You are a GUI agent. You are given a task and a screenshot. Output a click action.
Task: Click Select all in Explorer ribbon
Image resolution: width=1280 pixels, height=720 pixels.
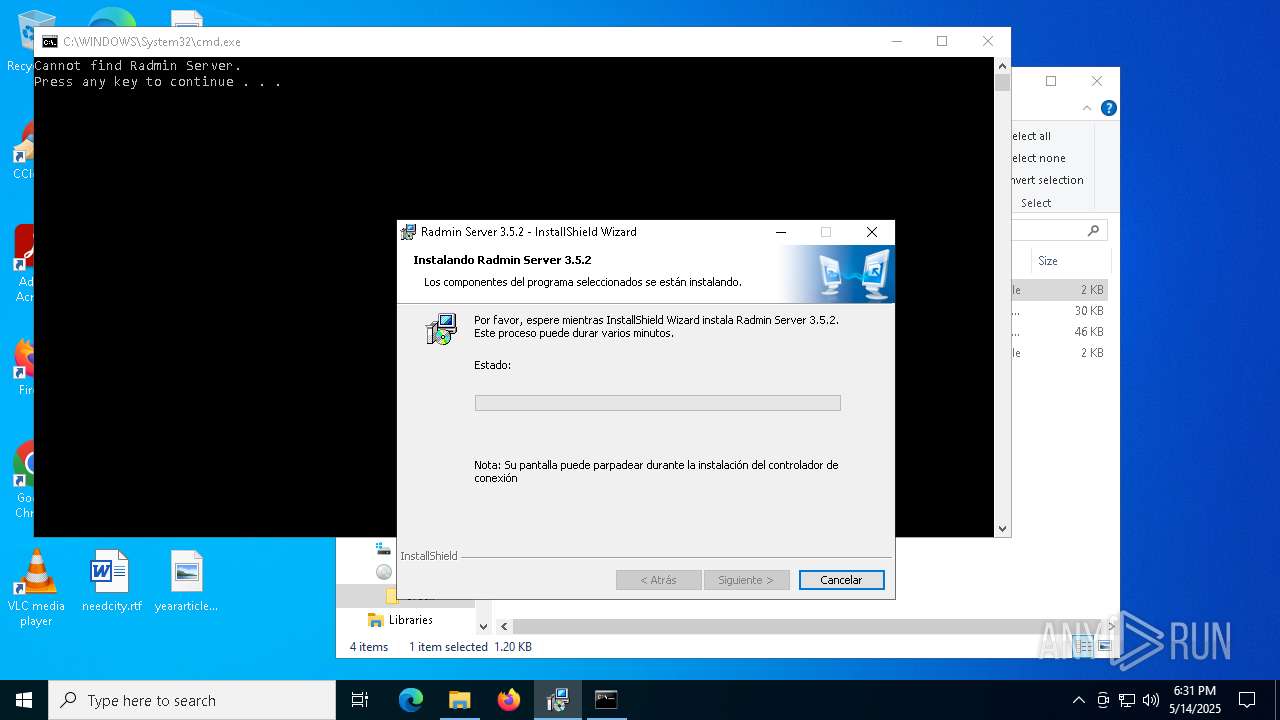pyautogui.click(x=1030, y=136)
